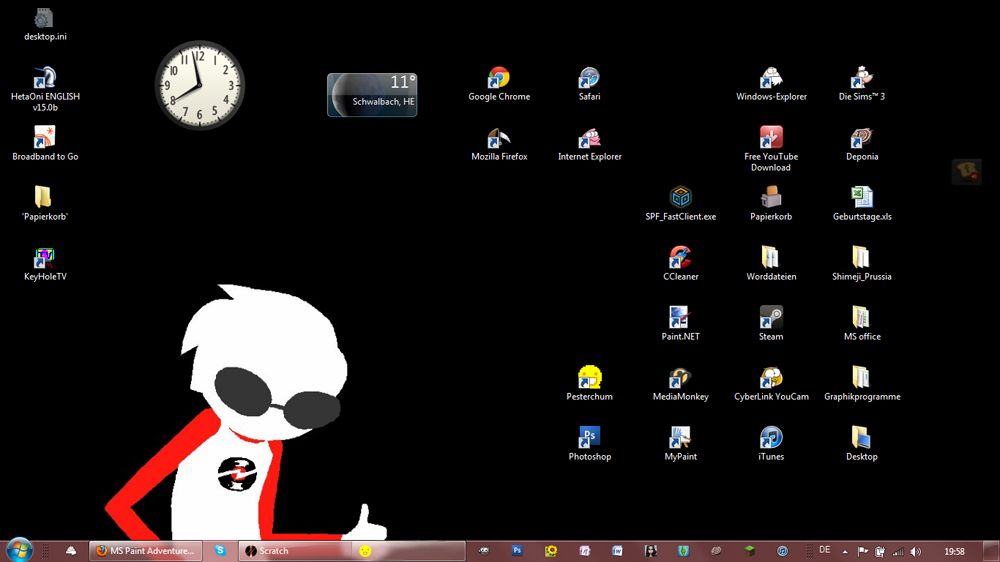This screenshot has width=1000, height=562.
Task: Click the Skype taskbar button
Action: [220, 551]
